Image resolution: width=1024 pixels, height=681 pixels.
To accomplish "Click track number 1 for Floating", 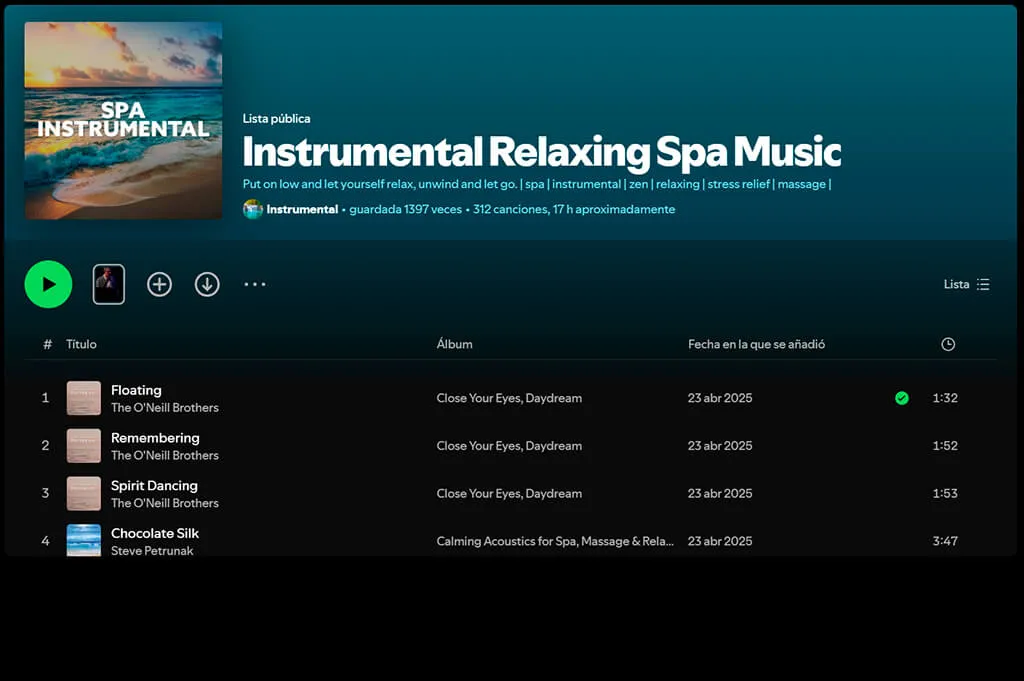I will (45, 398).
